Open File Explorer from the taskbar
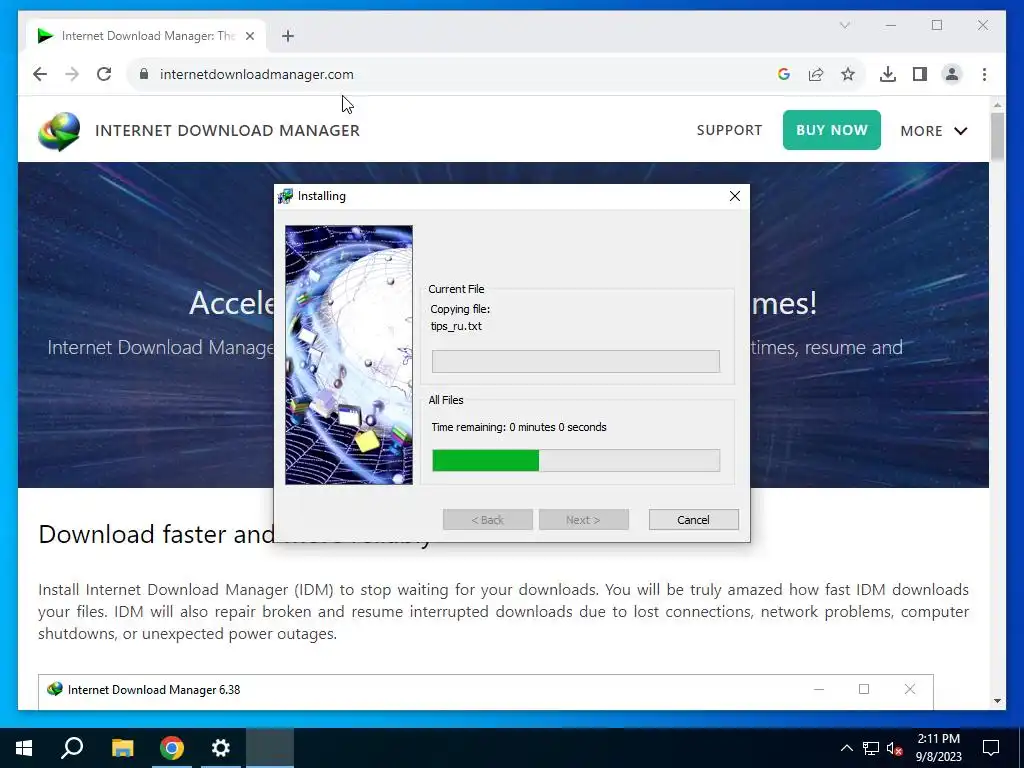 pos(122,748)
